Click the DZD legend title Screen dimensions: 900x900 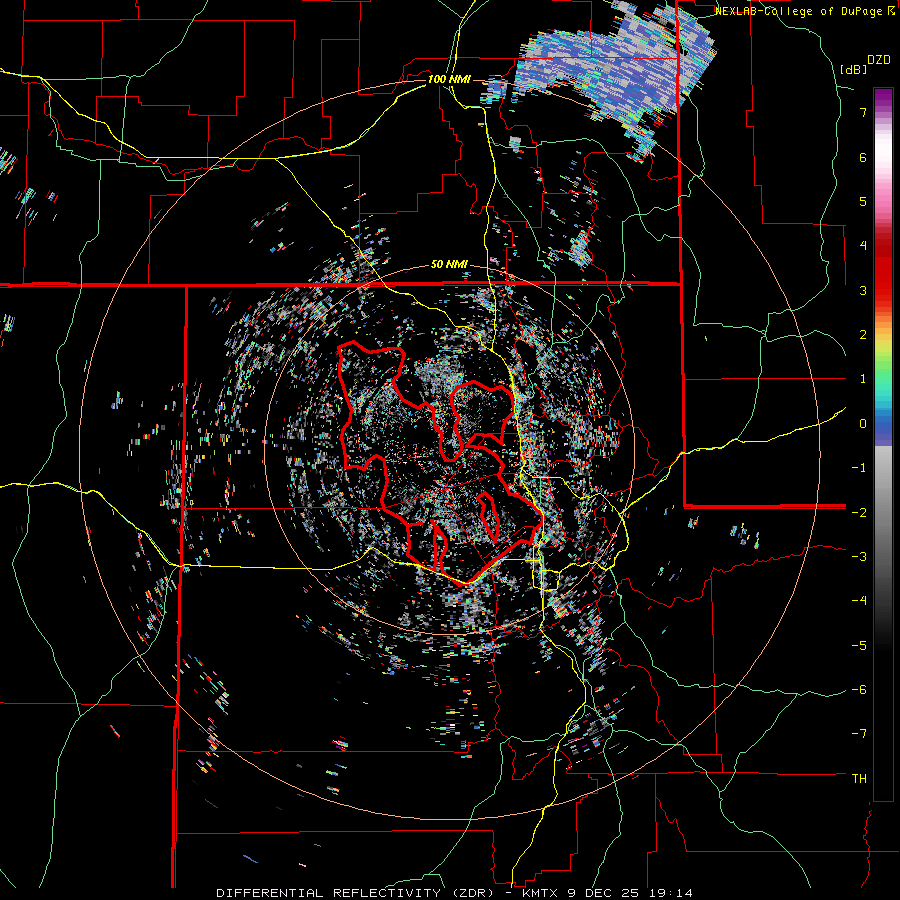879,60
